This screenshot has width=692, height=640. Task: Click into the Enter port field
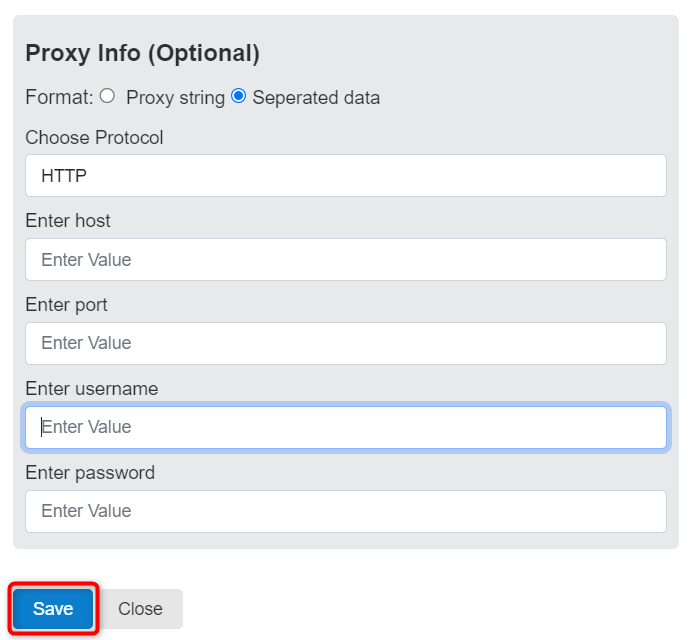point(345,343)
